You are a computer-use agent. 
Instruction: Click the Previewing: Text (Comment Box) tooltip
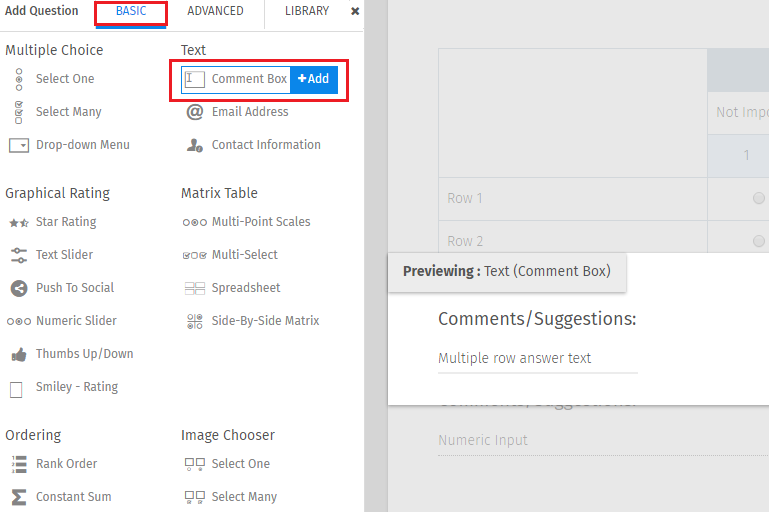(507, 272)
